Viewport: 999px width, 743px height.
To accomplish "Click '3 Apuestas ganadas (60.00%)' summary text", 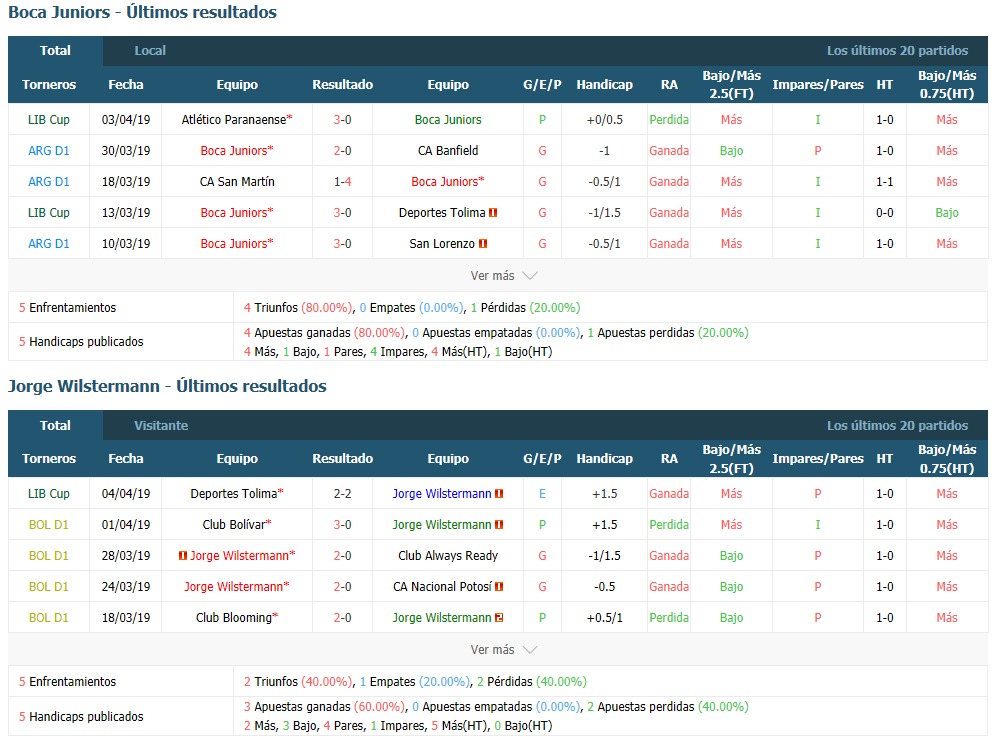I will click(324, 706).
